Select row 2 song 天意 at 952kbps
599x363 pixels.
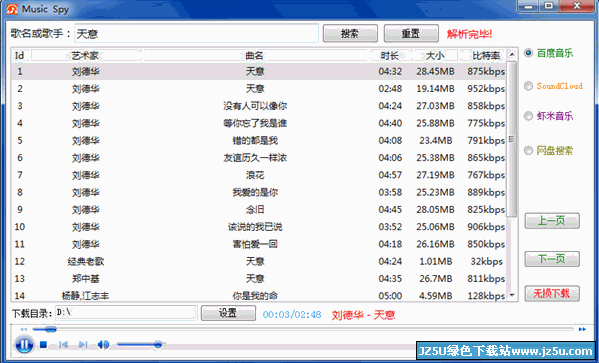[259, 89]
